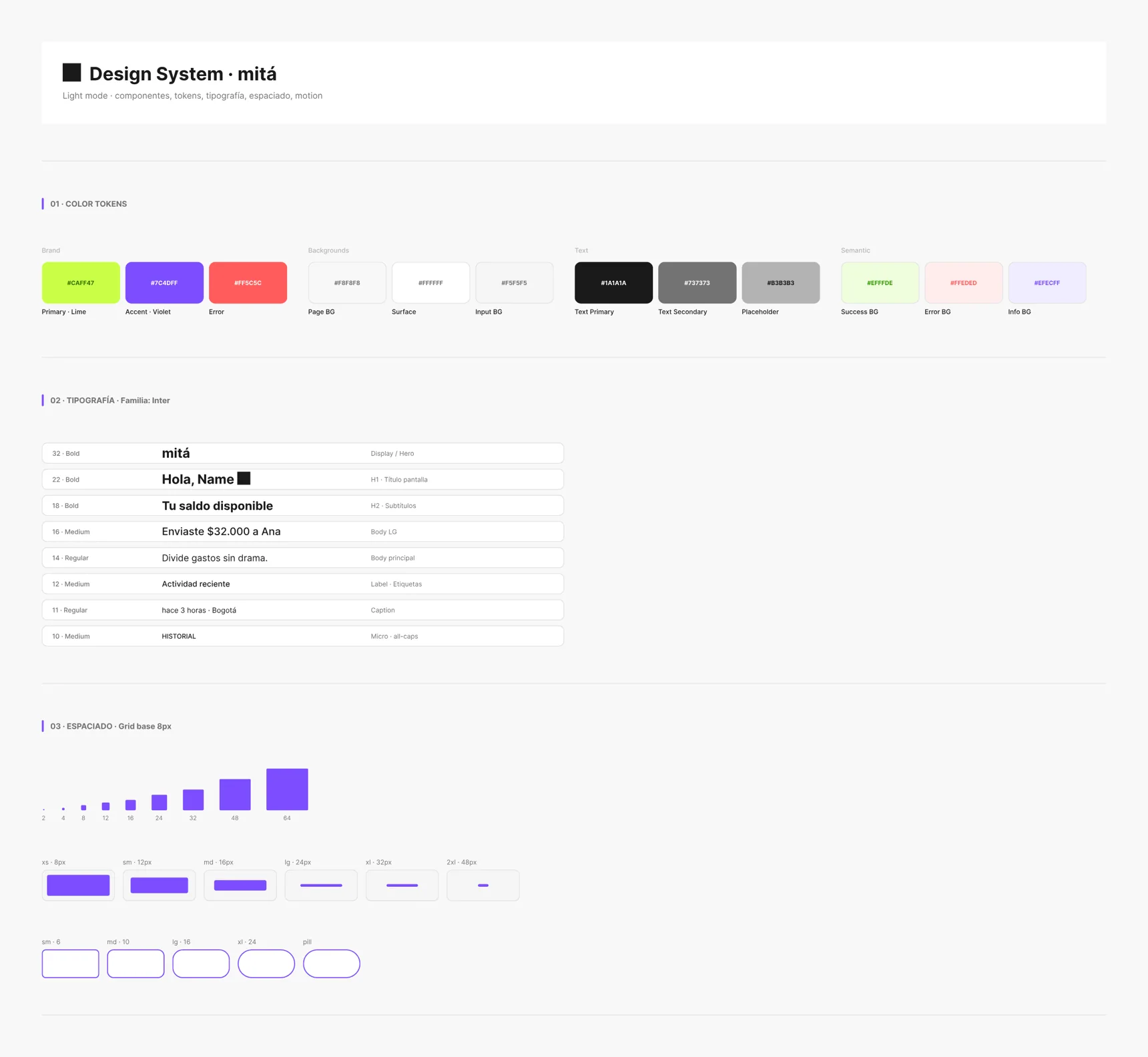The height and width of the screenshot is (1057, 1148).
Task: Select the 'Hola, Name' H1 typography row
Action: point(302,479)
